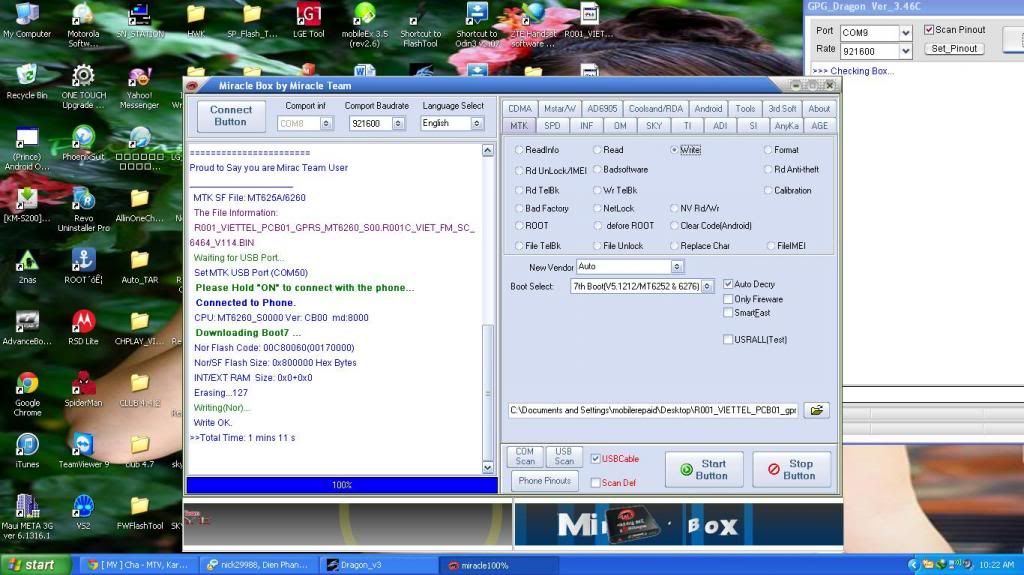Click the USB Scan button
This screenshot has height=575, width=1024.
pos(564,456)
